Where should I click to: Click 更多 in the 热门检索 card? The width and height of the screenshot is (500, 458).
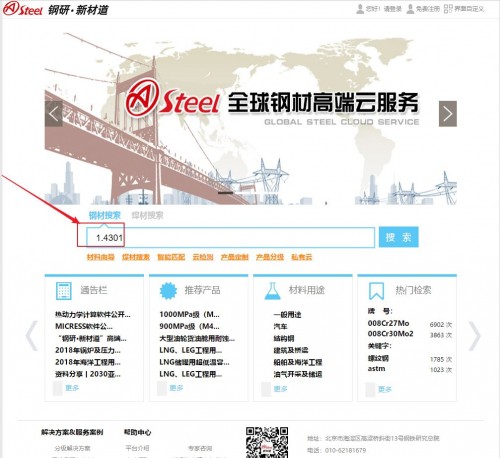pos(385,389)
